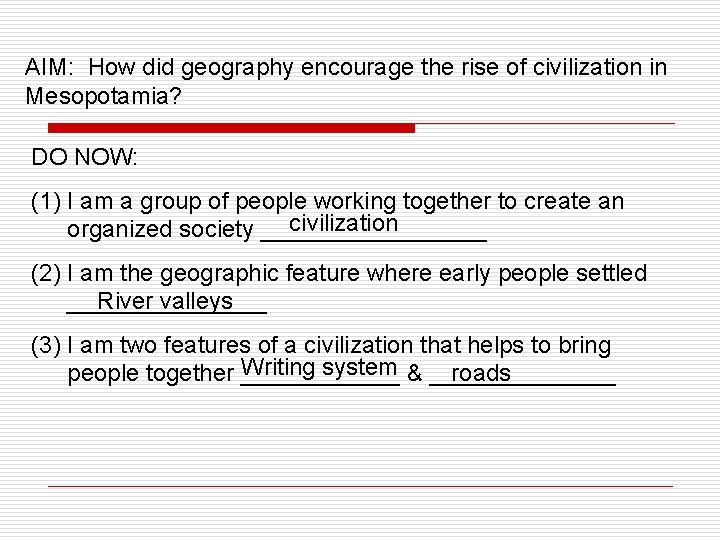Image resolution: width=720 pixels, height=540 pixels.
Task: Click the 'Writing system' answer blank
Action: [320, 369]
